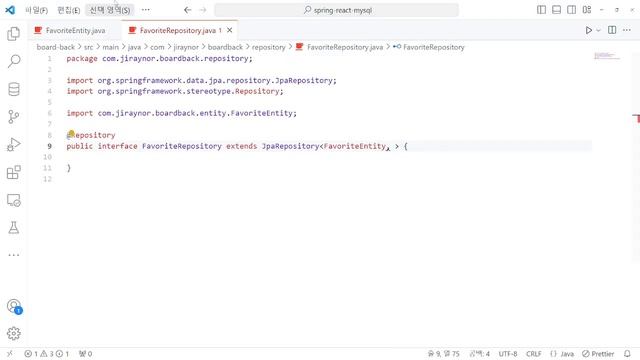Go forward in navigation history
The height and width of the screenshot is (360, 640).
pos(203,10)
